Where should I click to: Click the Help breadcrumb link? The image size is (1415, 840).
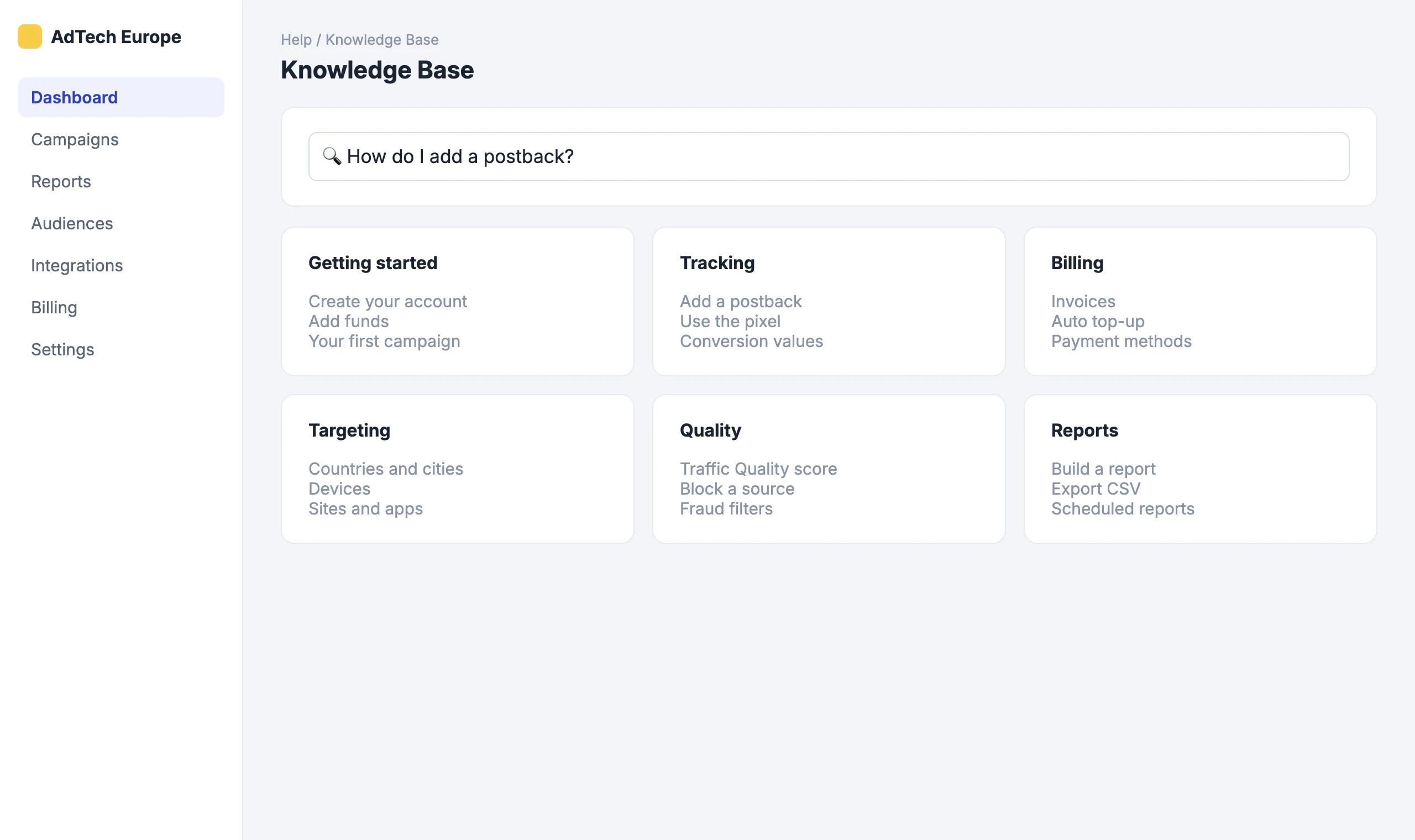tap(296, 40)
